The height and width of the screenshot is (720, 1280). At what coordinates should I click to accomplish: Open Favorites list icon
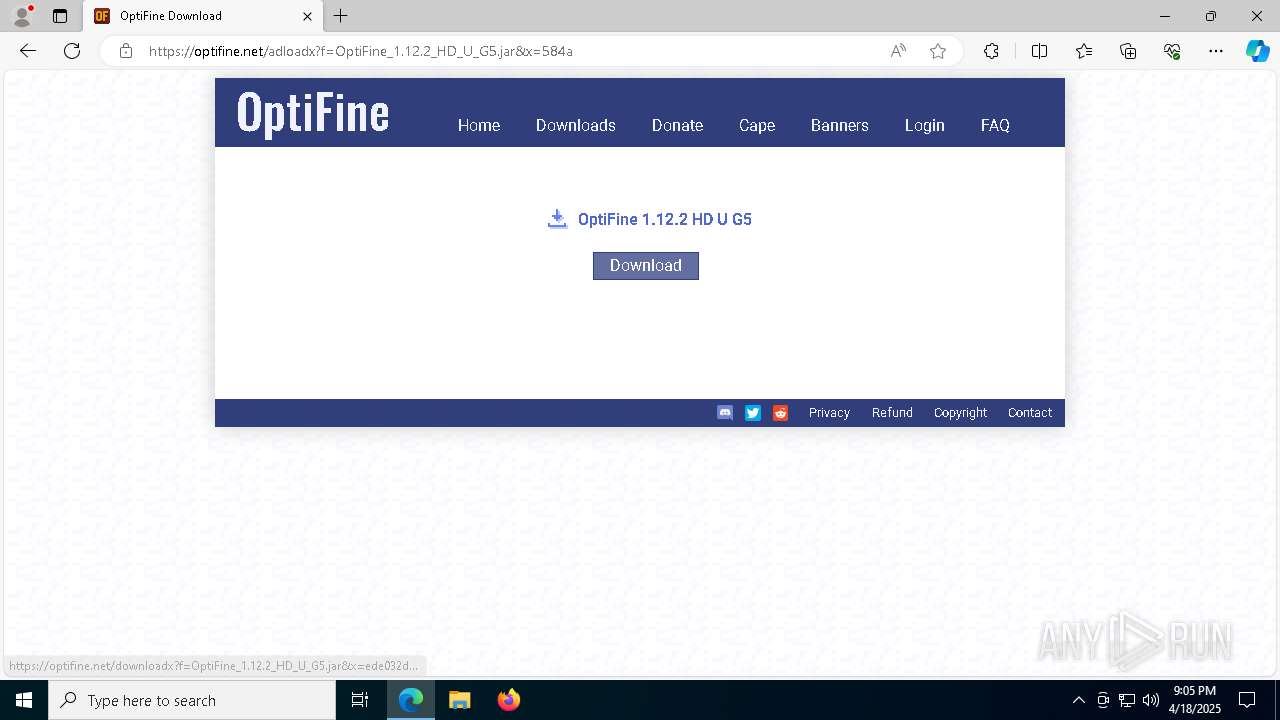tap(1084, 51)
